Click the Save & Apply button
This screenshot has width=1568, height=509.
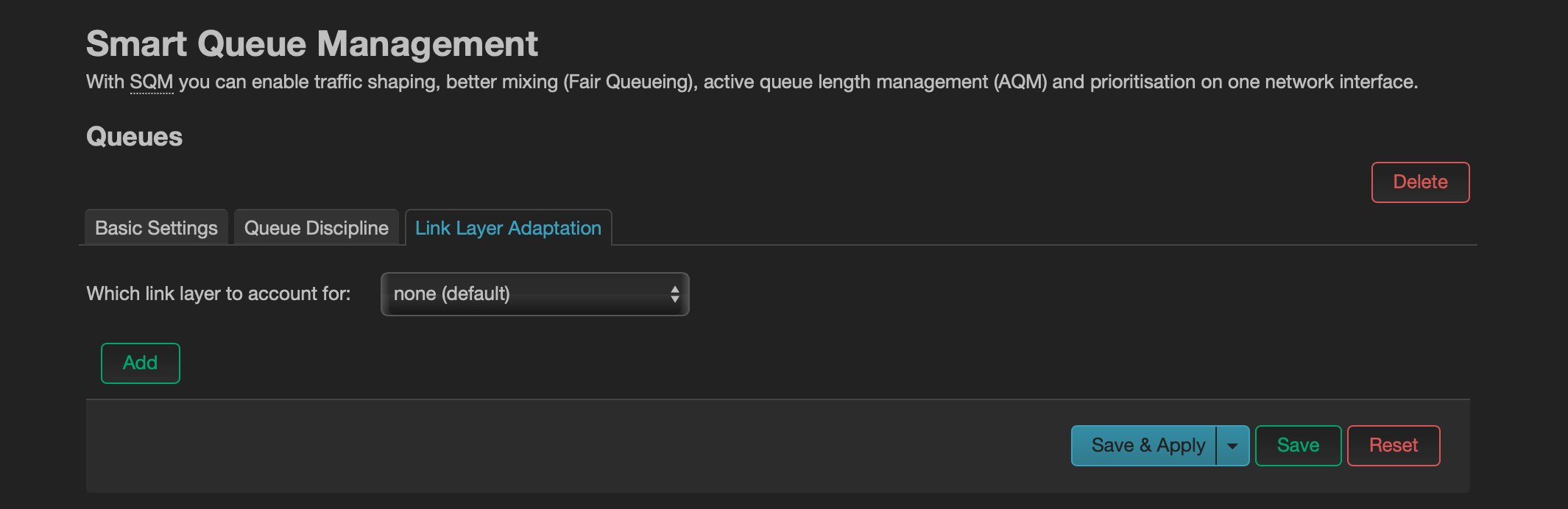pos(1144,446)
